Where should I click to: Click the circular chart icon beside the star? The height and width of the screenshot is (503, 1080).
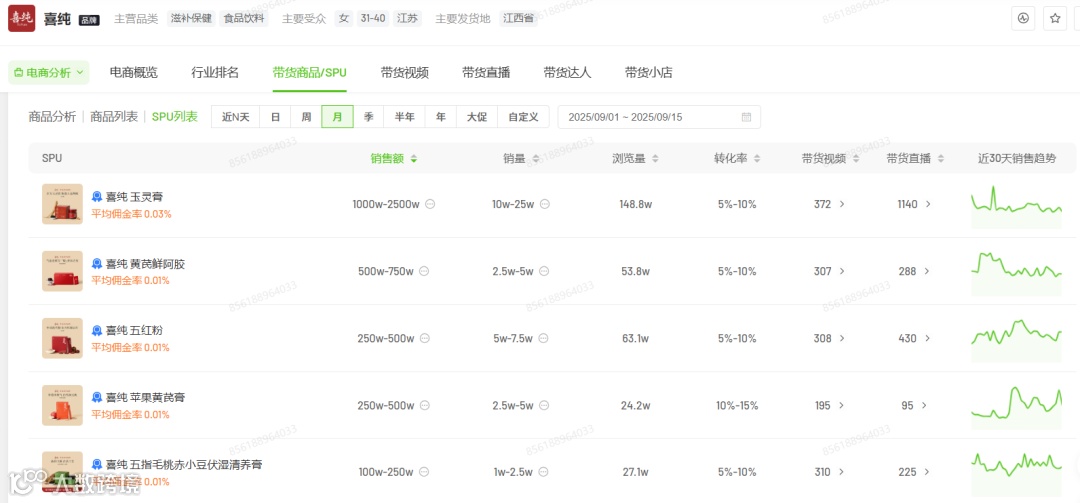click(1023, 19)
